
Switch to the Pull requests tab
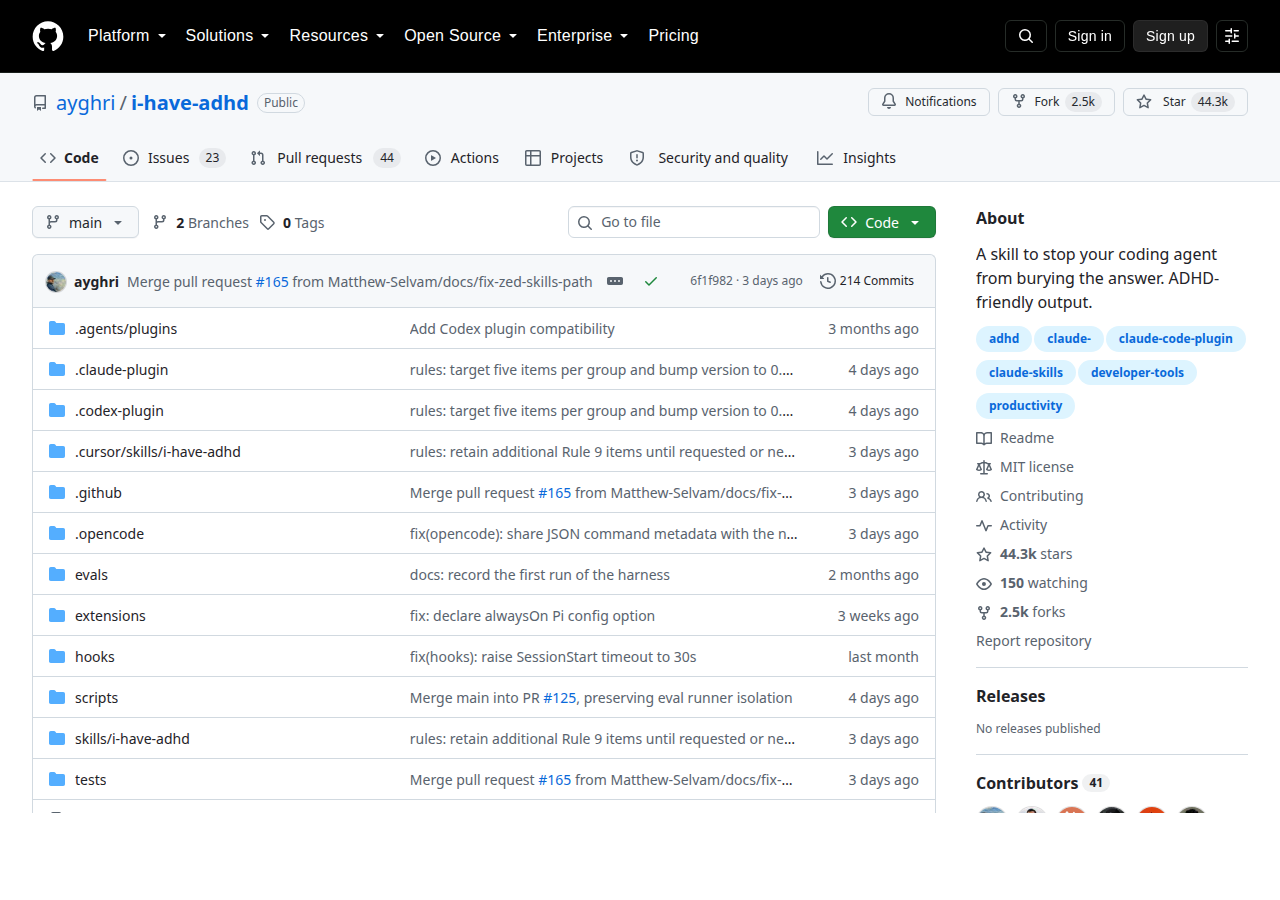coord(325,158)
